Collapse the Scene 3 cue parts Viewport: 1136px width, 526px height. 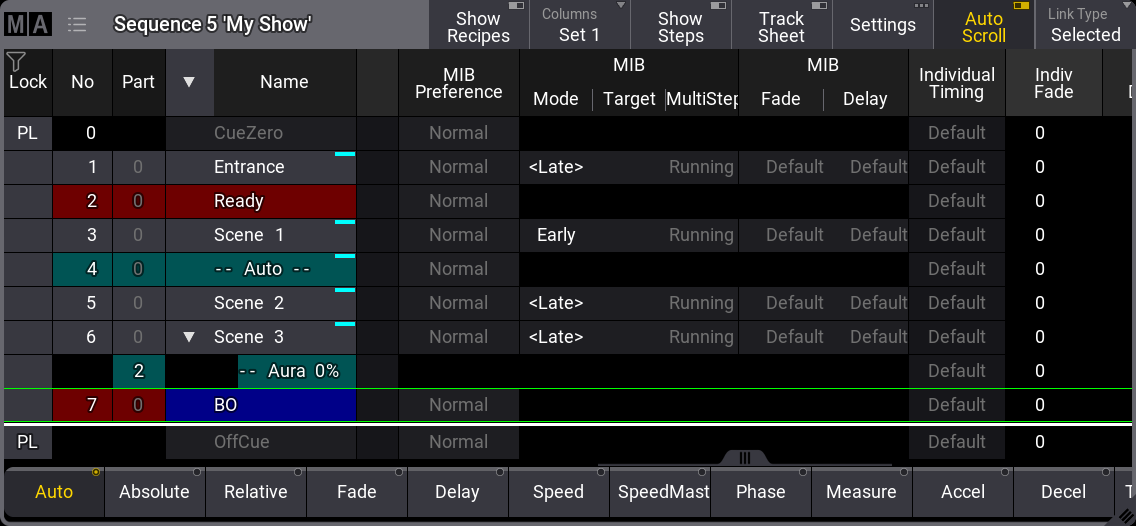189,337
